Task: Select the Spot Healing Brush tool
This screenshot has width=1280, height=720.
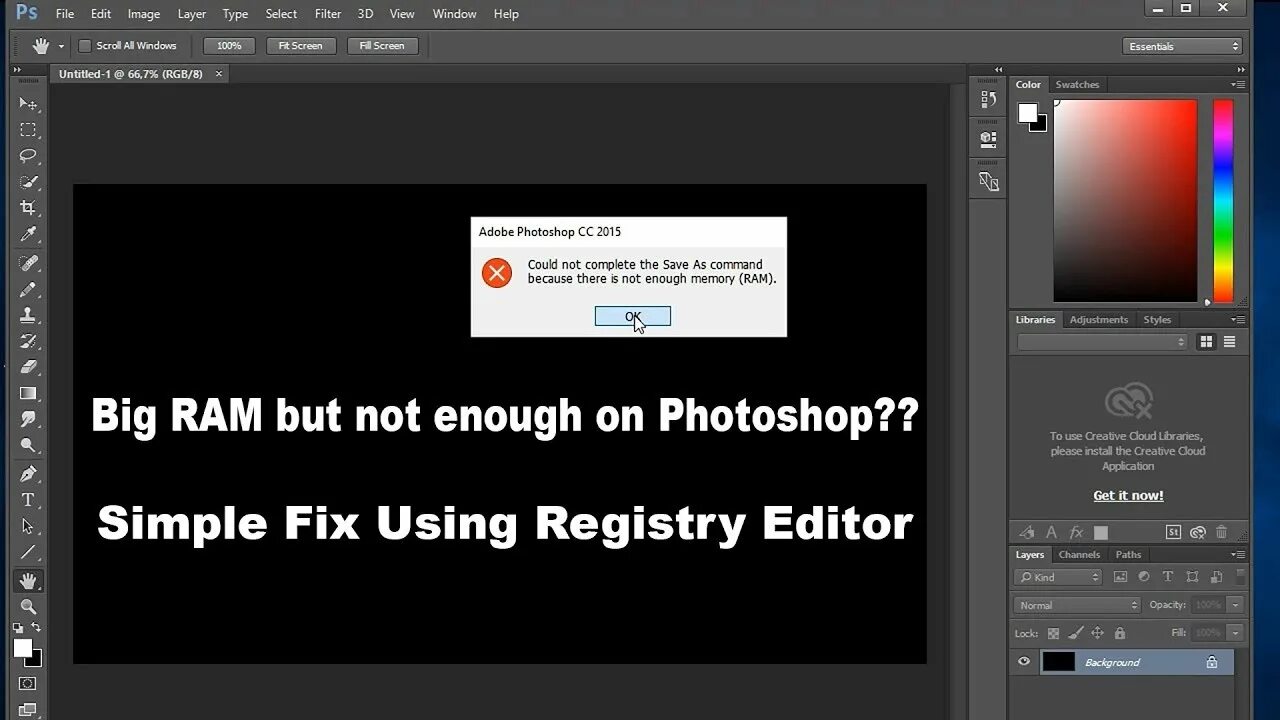Action: click(28, 263)
